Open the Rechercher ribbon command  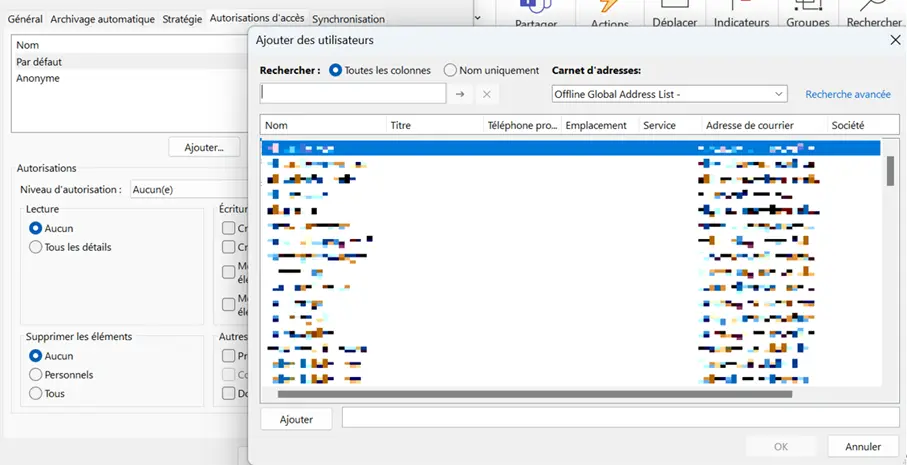(873, 16)
